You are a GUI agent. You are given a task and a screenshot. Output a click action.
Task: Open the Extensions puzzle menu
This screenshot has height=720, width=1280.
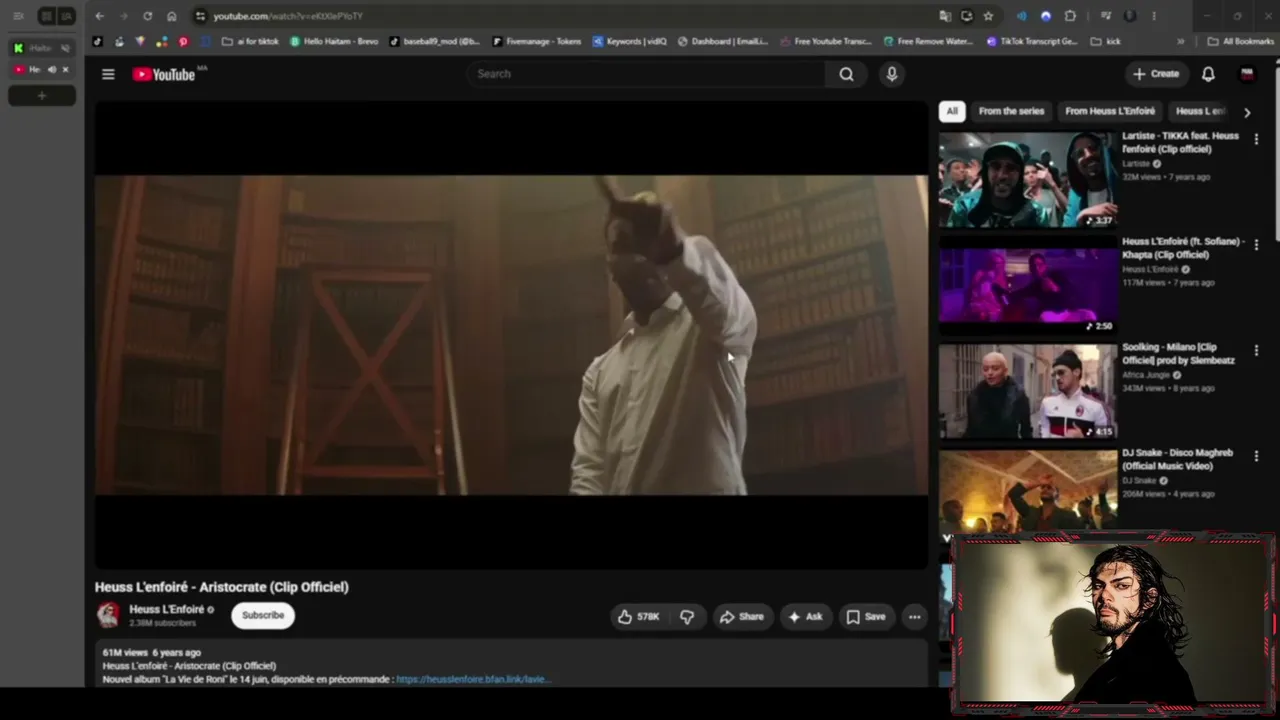(x=1070, y=16)
